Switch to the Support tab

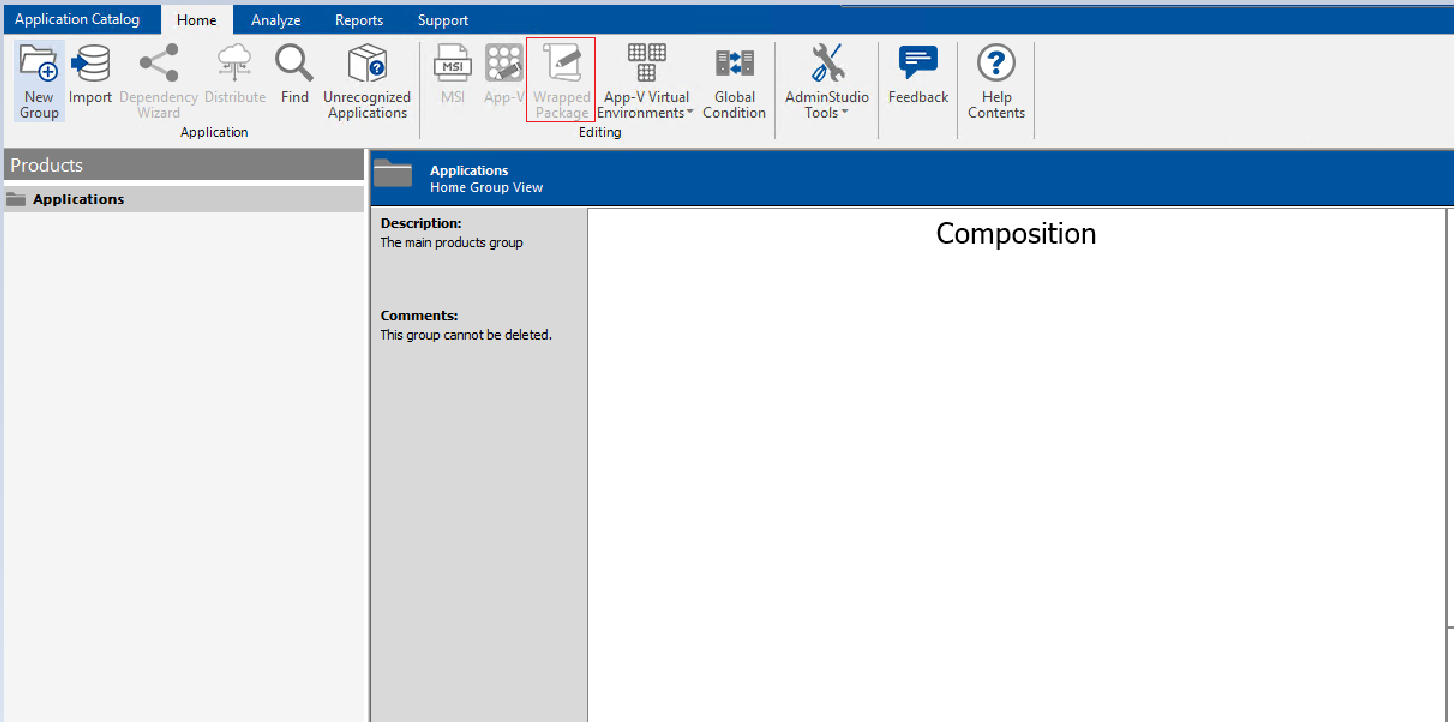[443, 20]
